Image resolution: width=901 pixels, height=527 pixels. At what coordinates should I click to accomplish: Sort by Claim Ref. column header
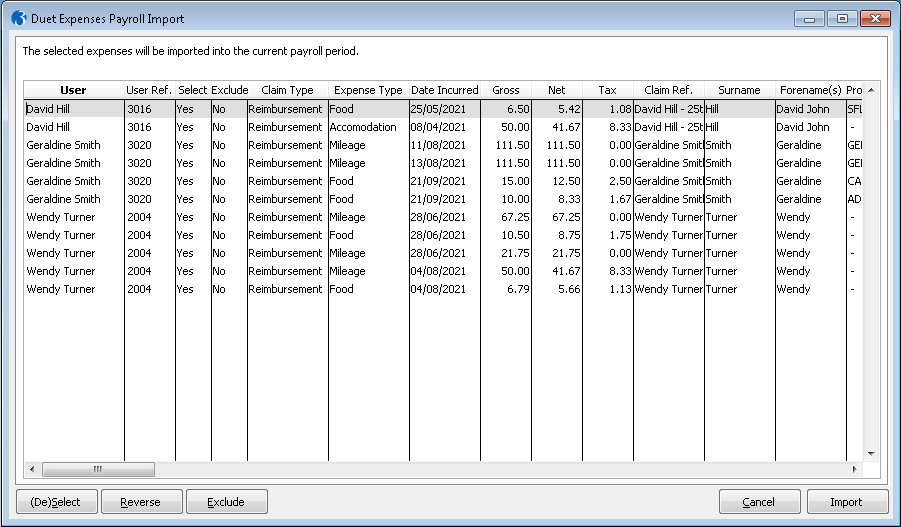click(x=668, y=90)
